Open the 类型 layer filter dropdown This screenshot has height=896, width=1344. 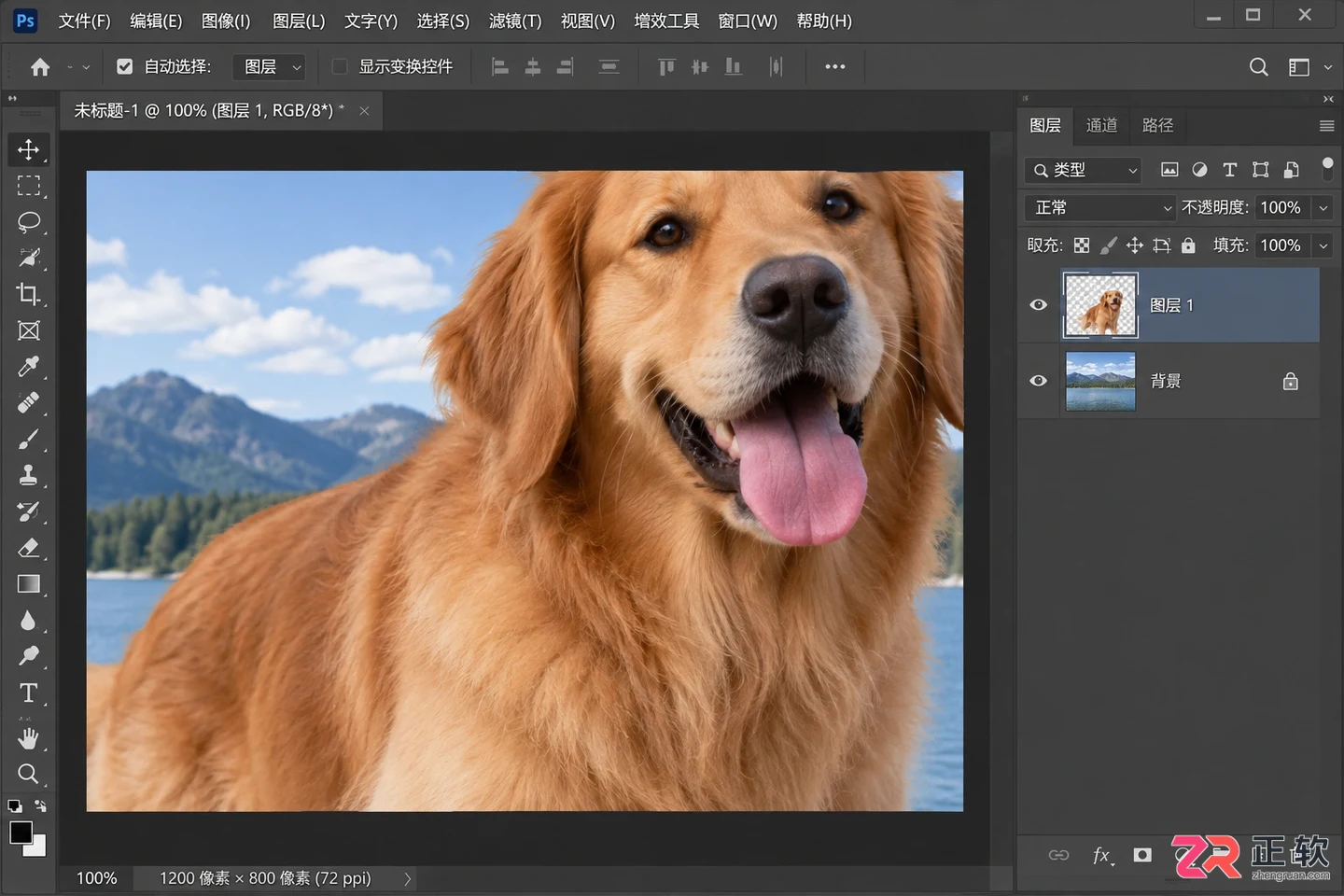pos(1084,170)
